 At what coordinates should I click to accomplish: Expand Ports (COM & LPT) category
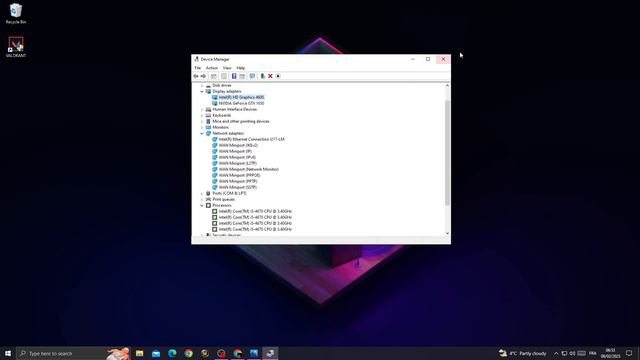(202, 193)
